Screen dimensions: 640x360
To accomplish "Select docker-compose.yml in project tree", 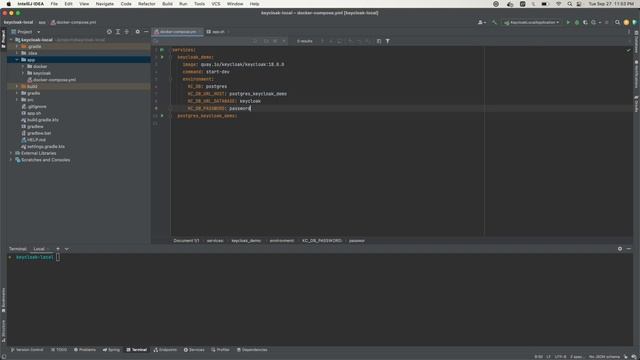I will pyautogui.click(x=51, y=80).
